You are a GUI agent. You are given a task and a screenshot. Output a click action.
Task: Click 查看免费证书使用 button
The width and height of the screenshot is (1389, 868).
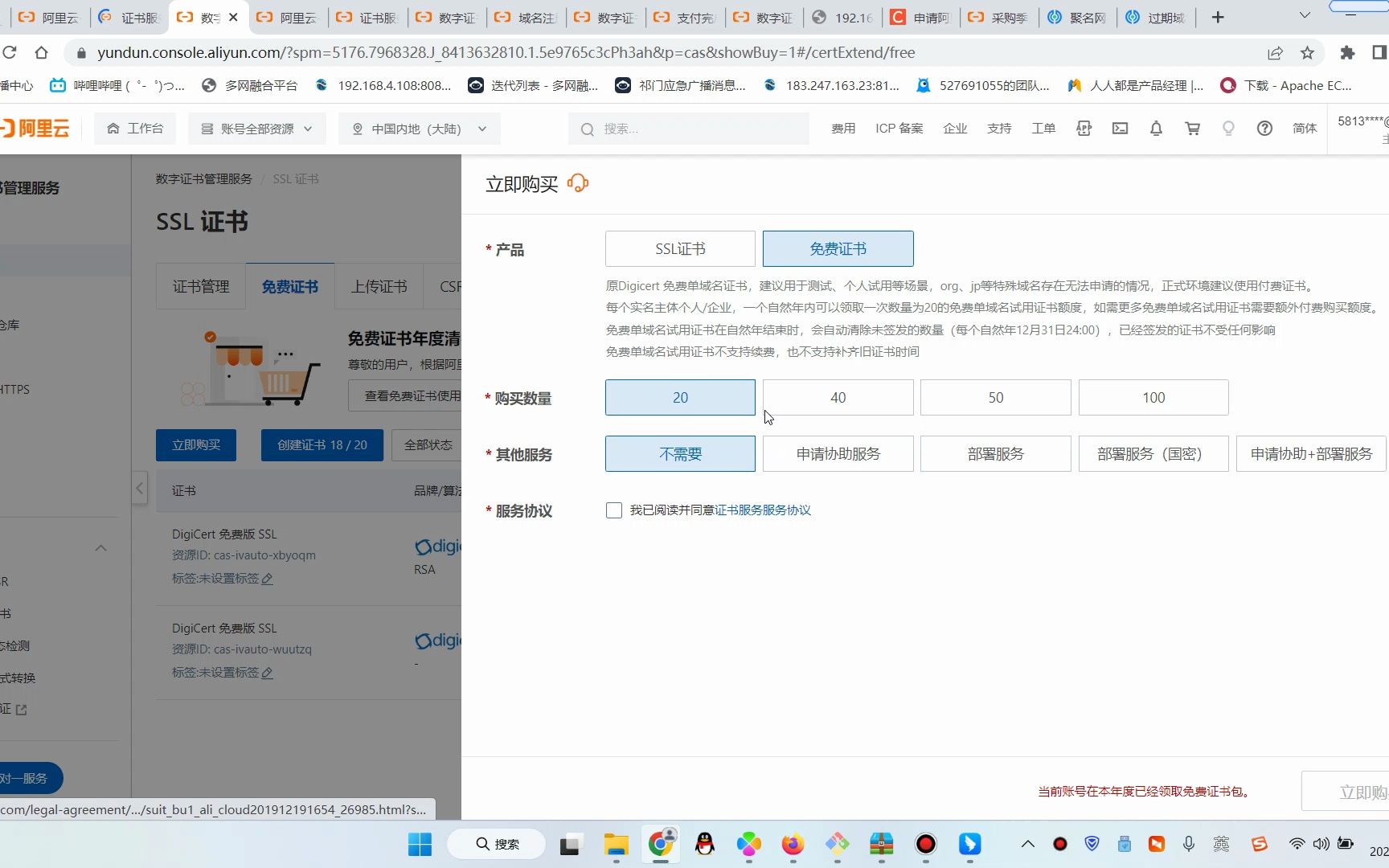pyautogui.click(x=405, y=396)
